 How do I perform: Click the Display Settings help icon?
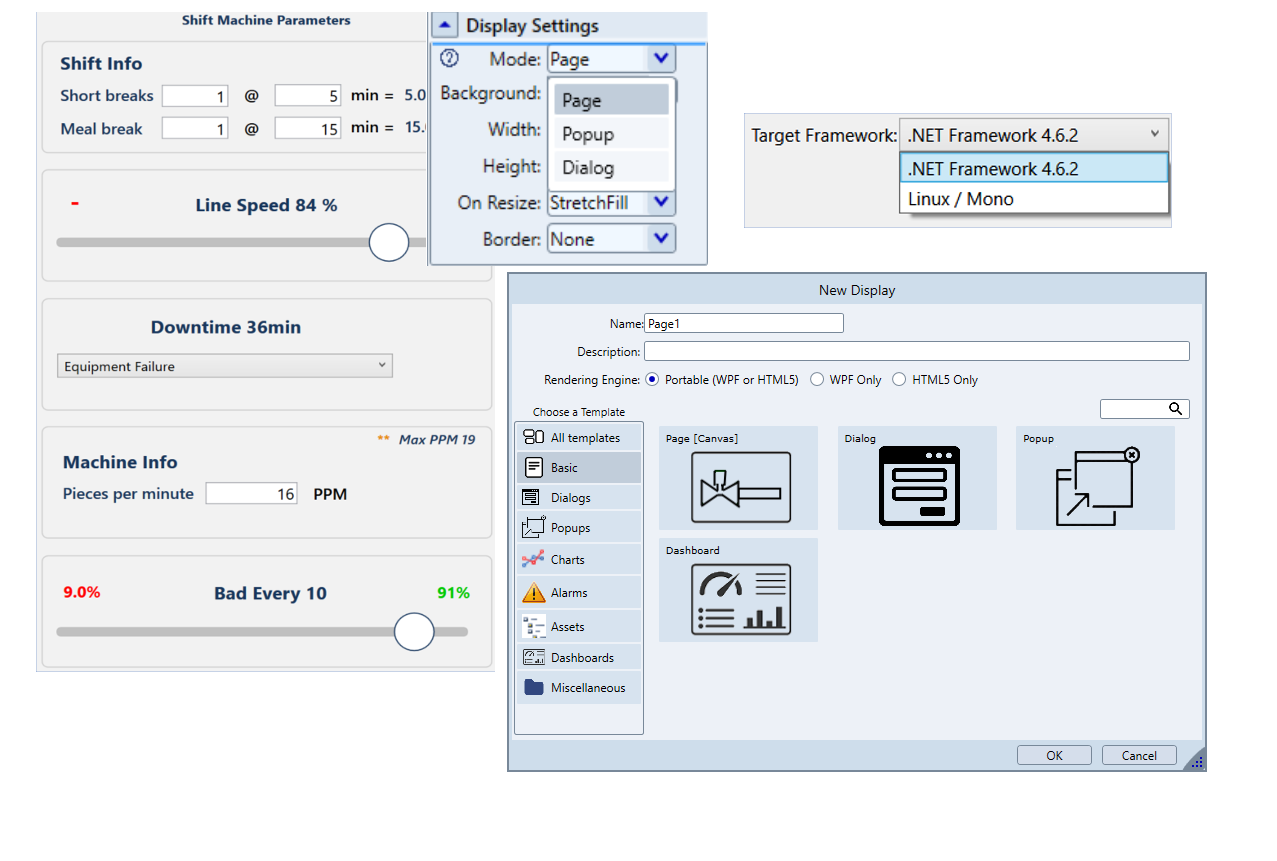tap(449, 59)
